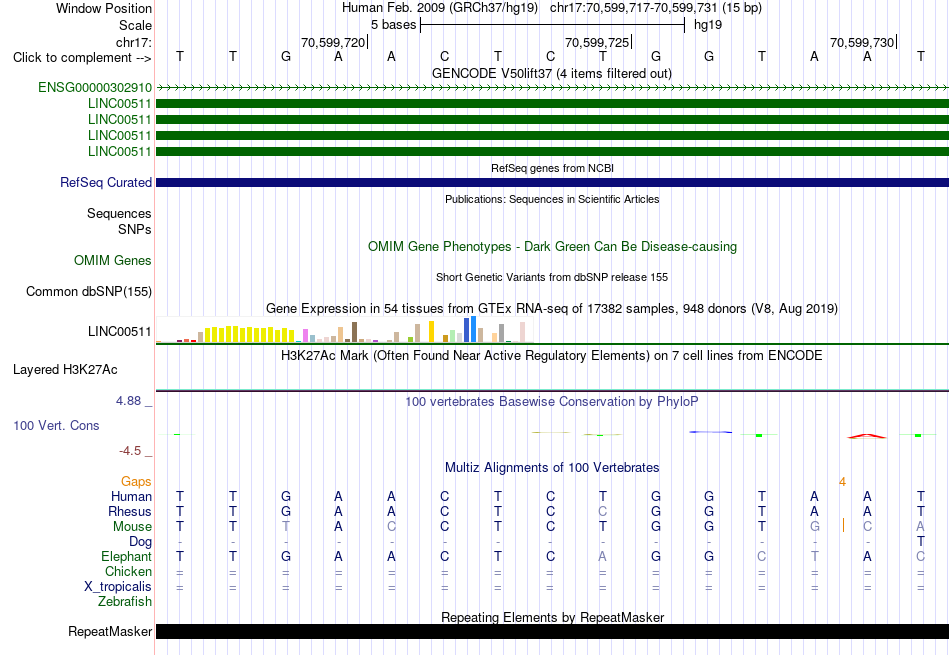Open the 'RefSeq Curated' track label
This screenshot has width=950, height=655.
(106, 182)
